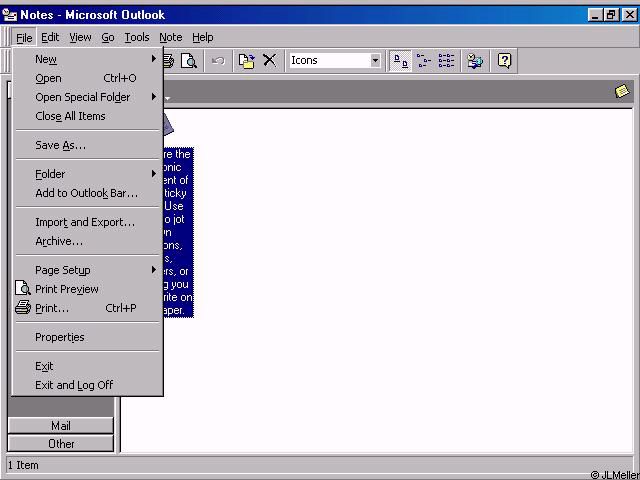
Task: Expand the Page Setup submenu
Action: (87, 270)
